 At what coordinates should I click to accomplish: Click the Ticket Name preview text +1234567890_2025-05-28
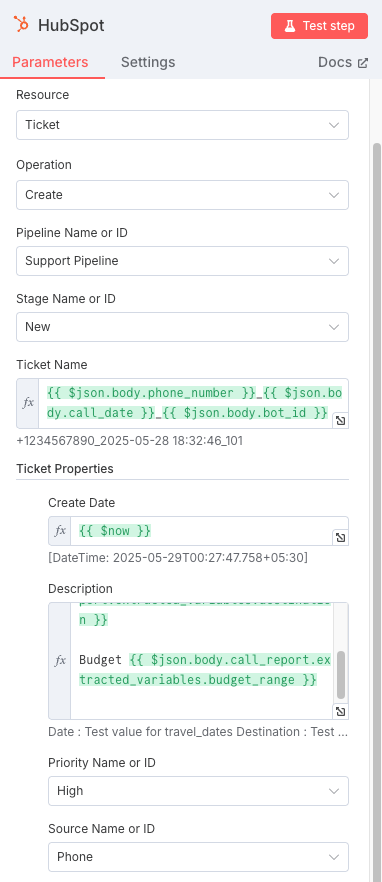tap(129, 440)
